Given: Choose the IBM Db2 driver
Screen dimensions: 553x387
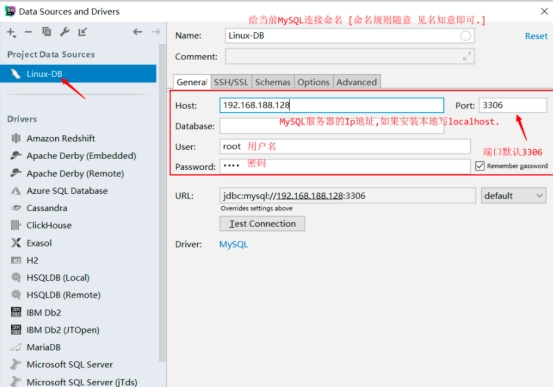Looking at the screenshot, I should click(44, 312).
